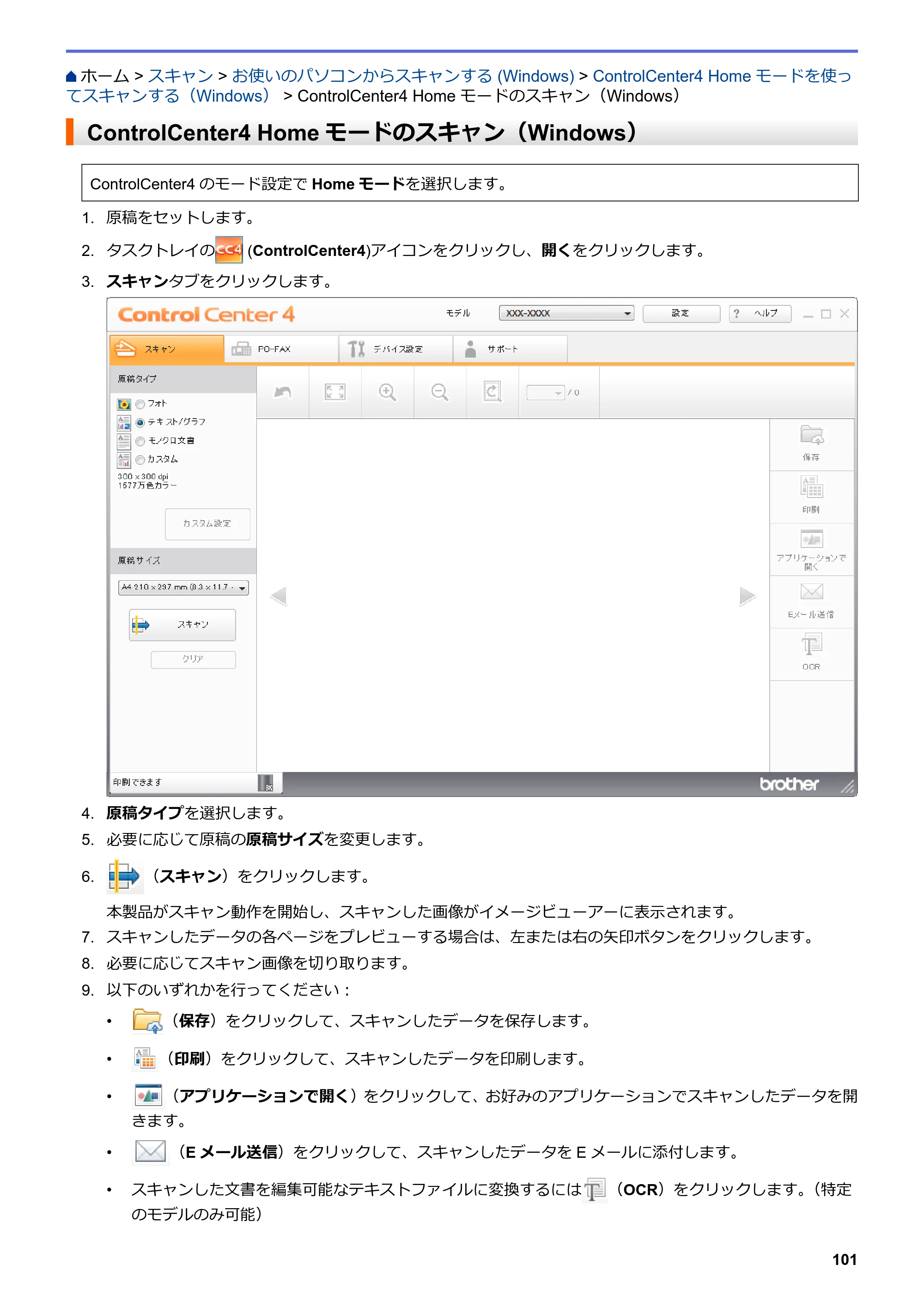Click the fit-to-window icon in viewer toolbar
Screen dimensions: 924x1307
click(x=335, y=392)
